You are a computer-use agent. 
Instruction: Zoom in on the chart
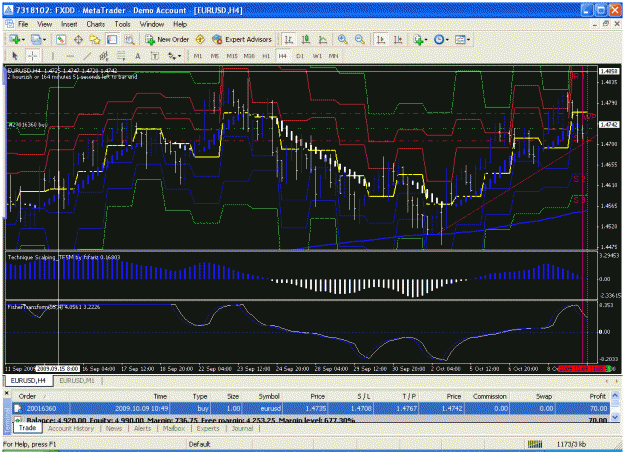point(342,39)
